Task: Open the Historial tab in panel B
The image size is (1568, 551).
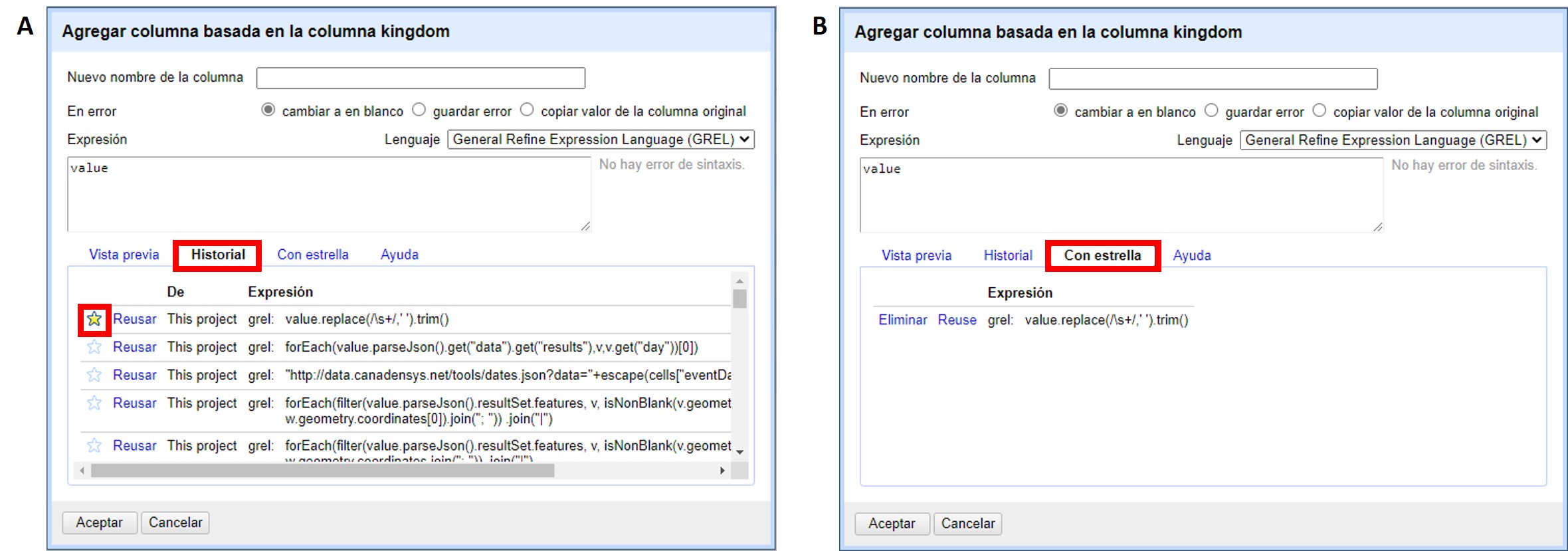Action: pyautogui.click(x=1008, y=255)
